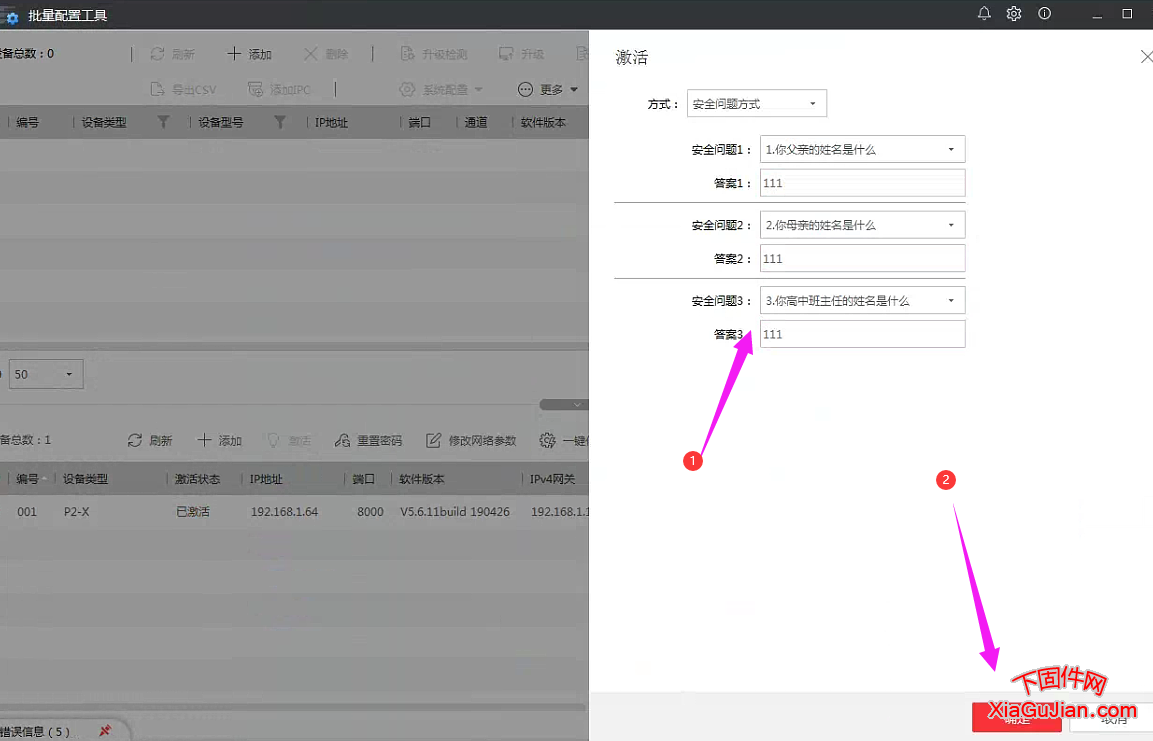This screenshot has height=741, width=1153.
Task: Focus the 答案2 answer field
Action: pos(862,259)
